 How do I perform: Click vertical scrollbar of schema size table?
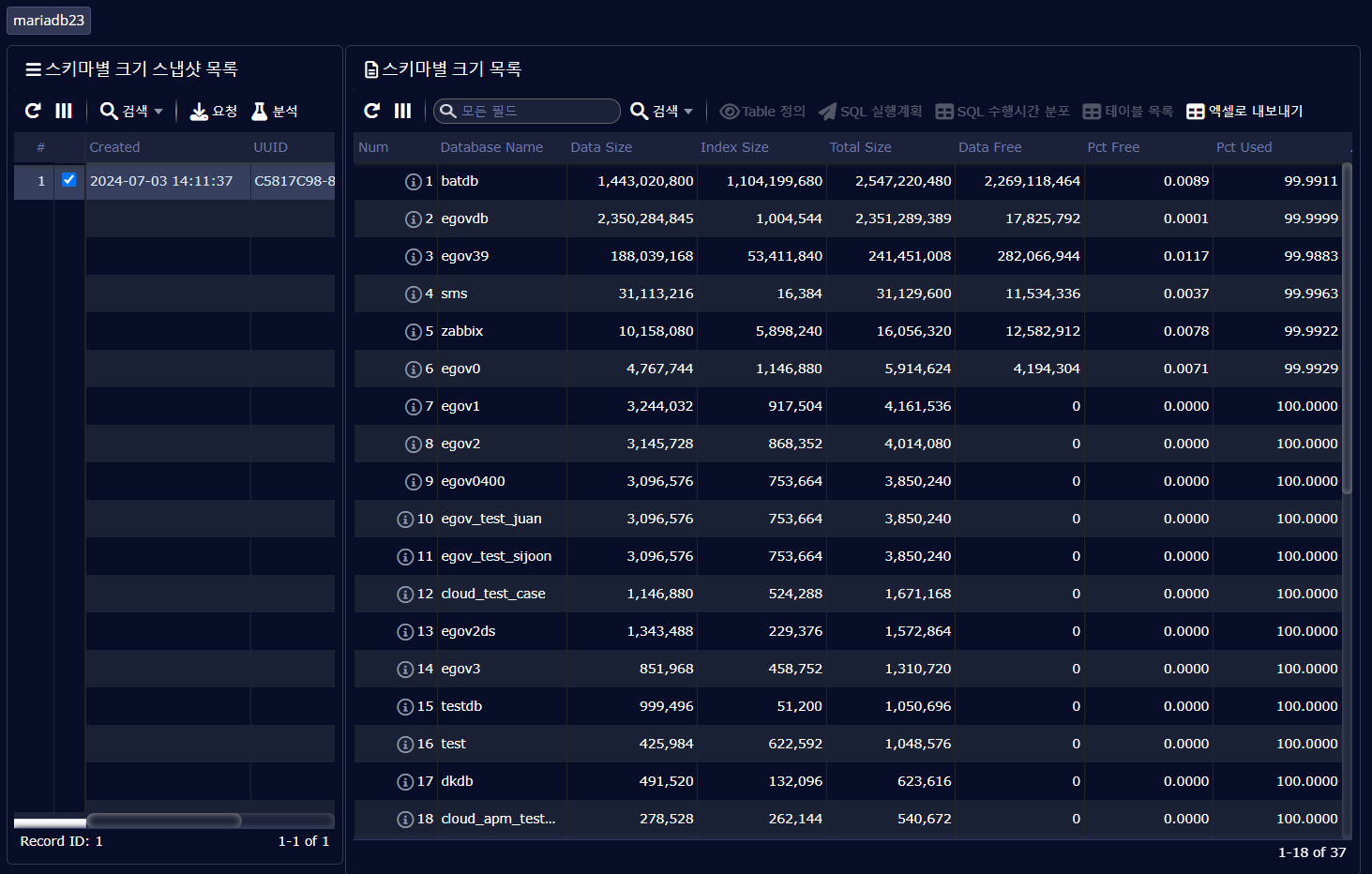point(1347,328)
